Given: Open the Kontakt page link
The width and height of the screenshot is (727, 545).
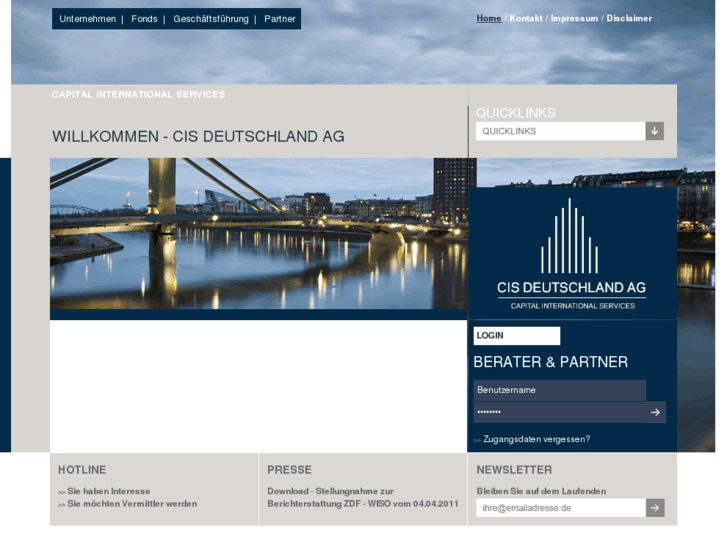Looking at the screenshot, I should tap(526, 18).
